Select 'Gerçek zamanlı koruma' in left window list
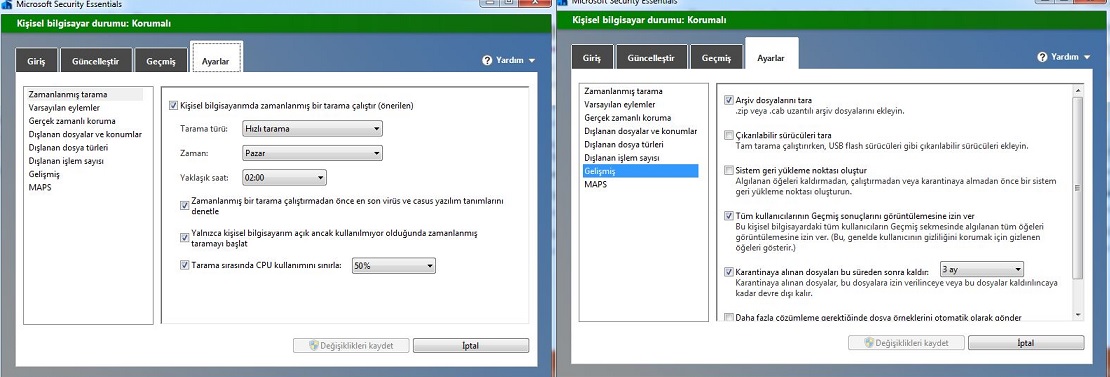 71,121
